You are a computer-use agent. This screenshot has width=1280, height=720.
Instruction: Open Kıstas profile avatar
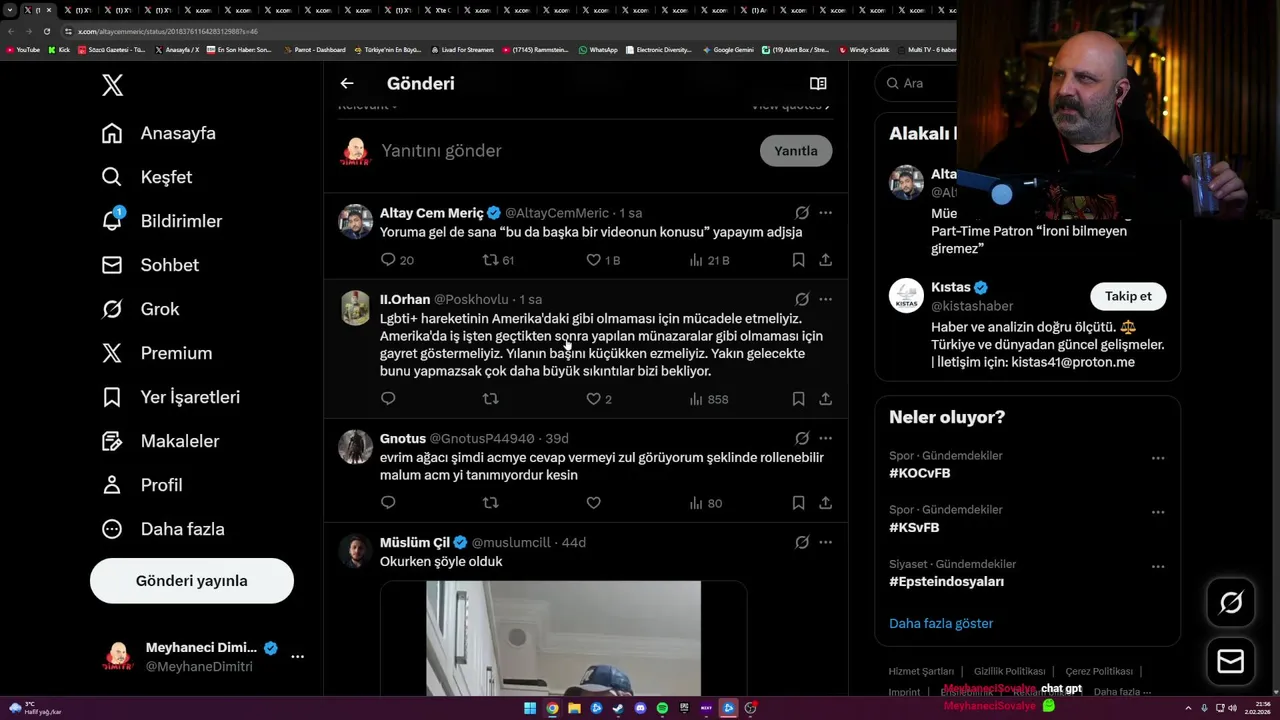click(x=906, y=296)
